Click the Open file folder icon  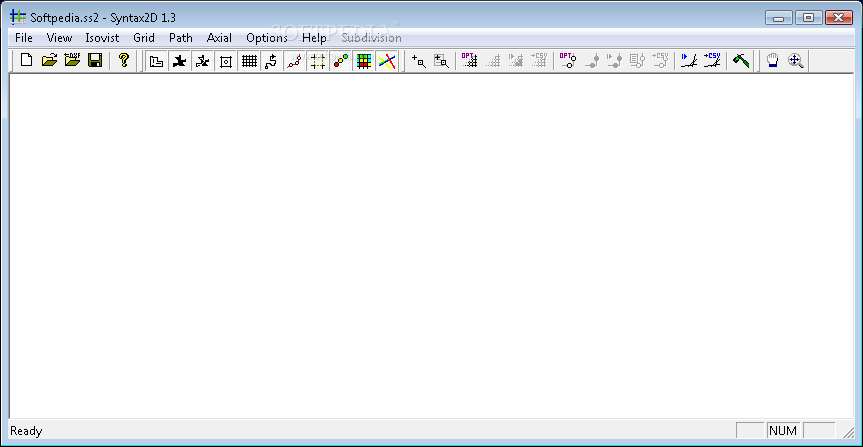coord(50,60)
